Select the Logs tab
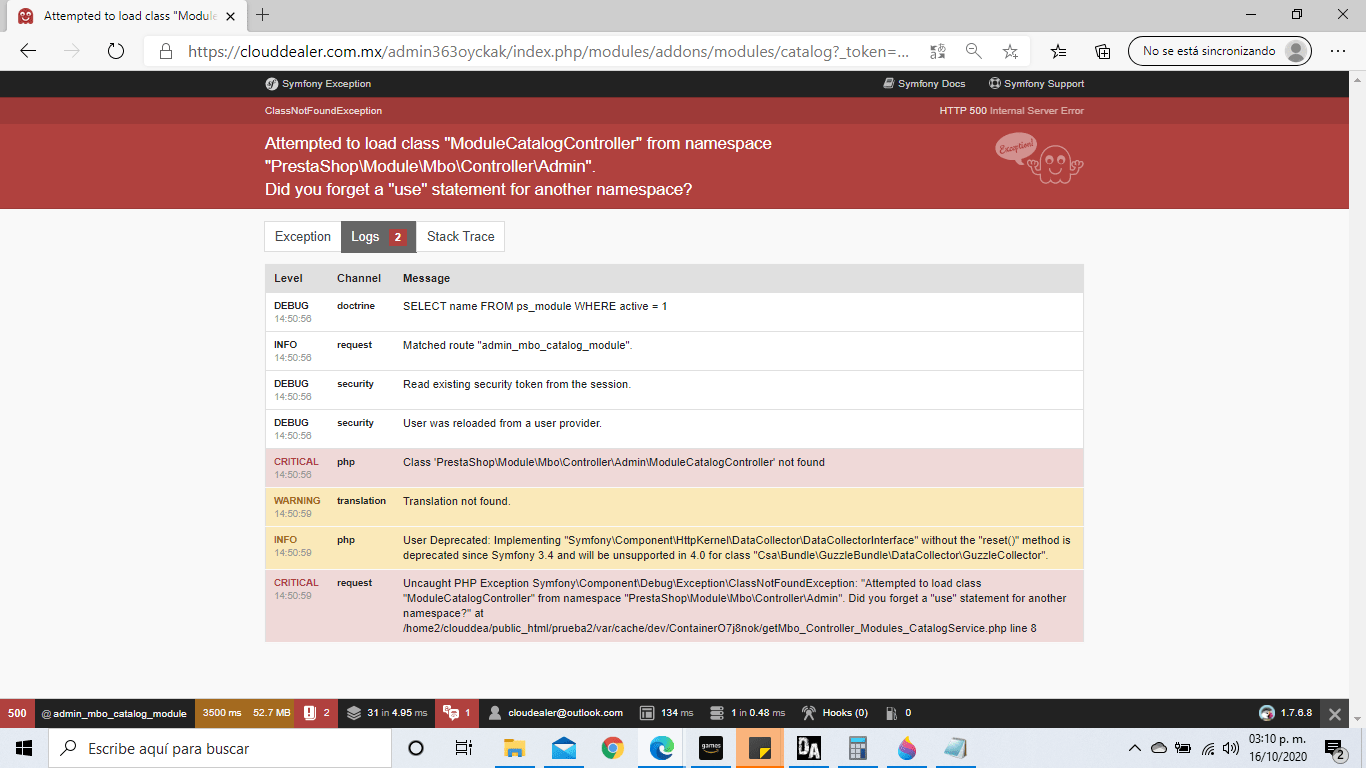 click(x=378, y=237)
